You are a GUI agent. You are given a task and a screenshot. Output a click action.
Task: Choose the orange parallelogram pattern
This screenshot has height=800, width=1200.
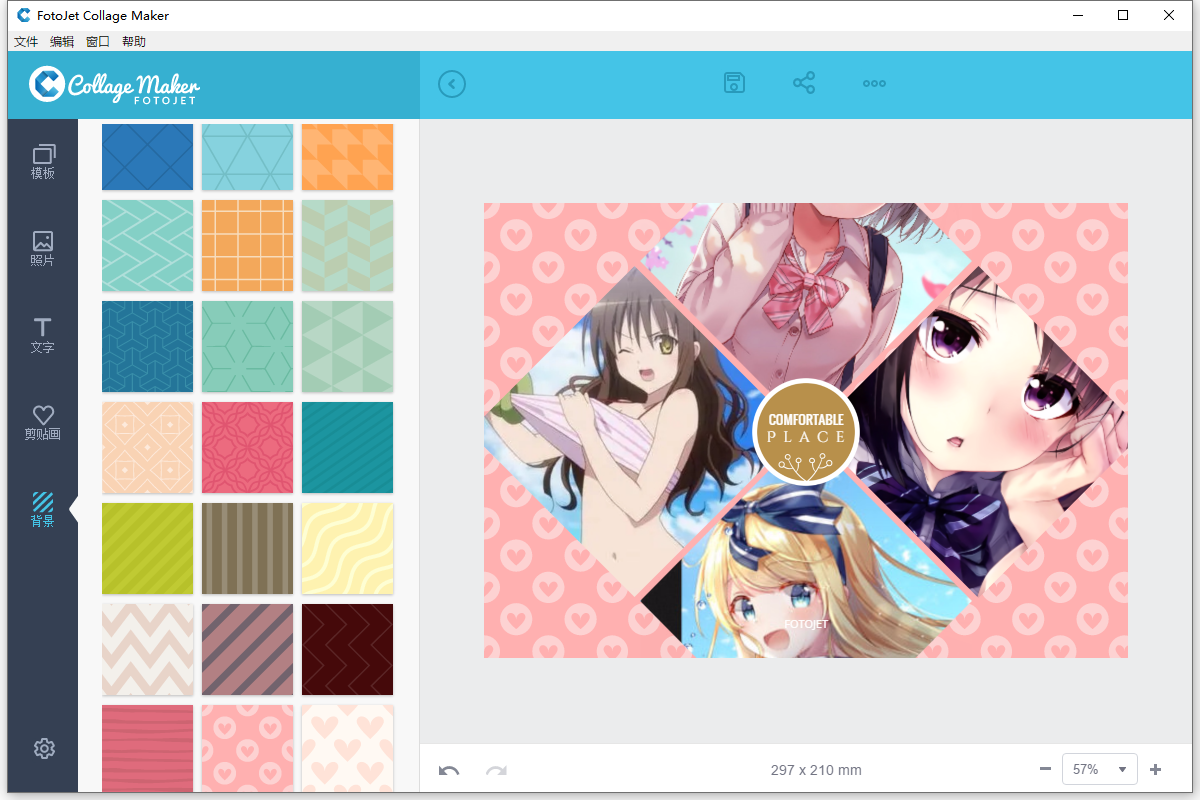click(347, 157)
